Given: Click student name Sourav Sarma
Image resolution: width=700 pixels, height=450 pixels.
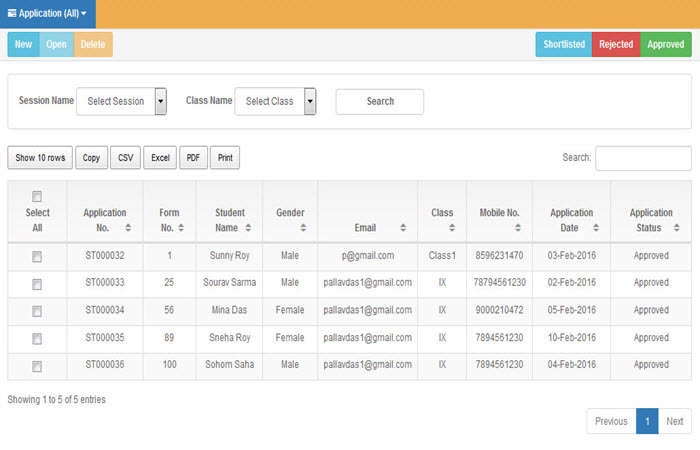Looking at the screenshot, I should (x=229, y=283).
